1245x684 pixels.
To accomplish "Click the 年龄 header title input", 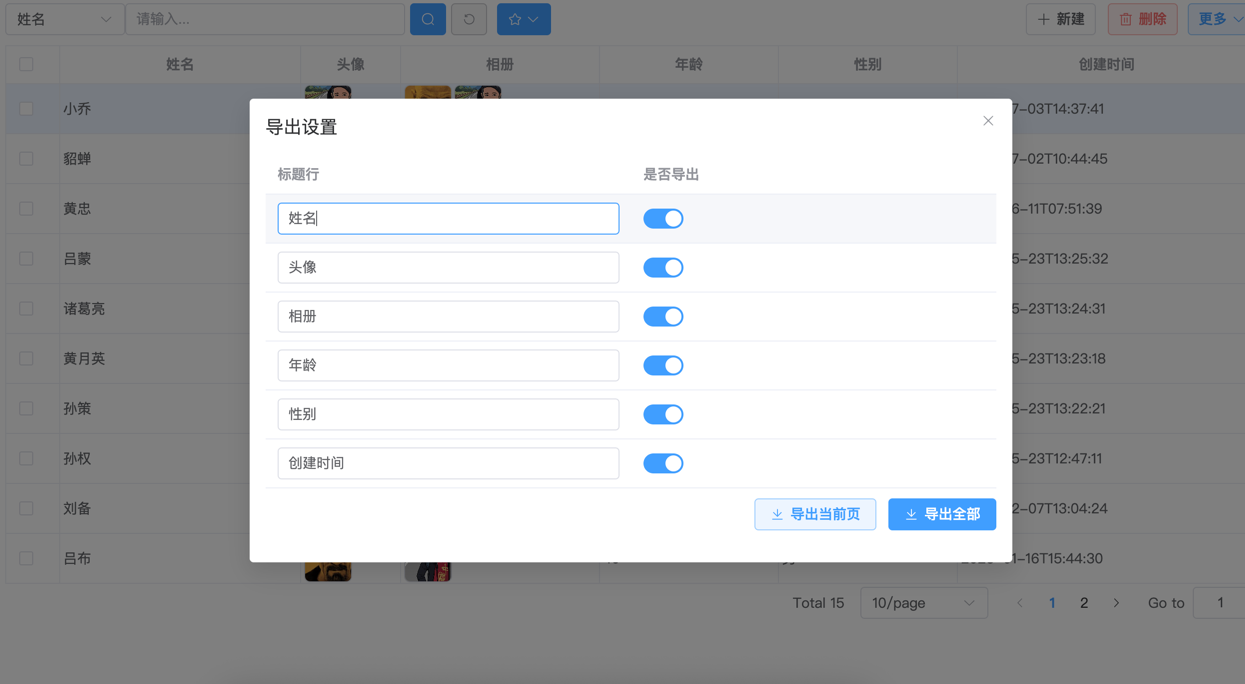I will [x=448, y=366].
